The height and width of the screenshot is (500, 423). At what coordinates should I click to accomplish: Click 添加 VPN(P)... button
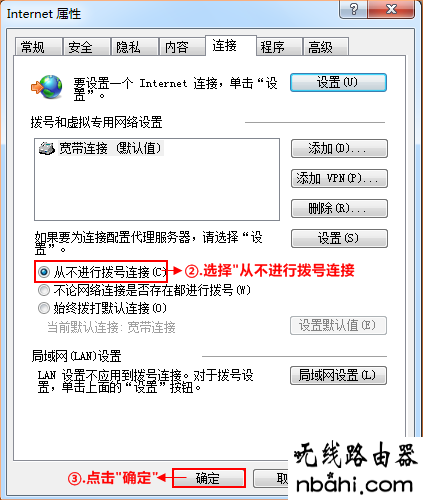click(339, 178)
